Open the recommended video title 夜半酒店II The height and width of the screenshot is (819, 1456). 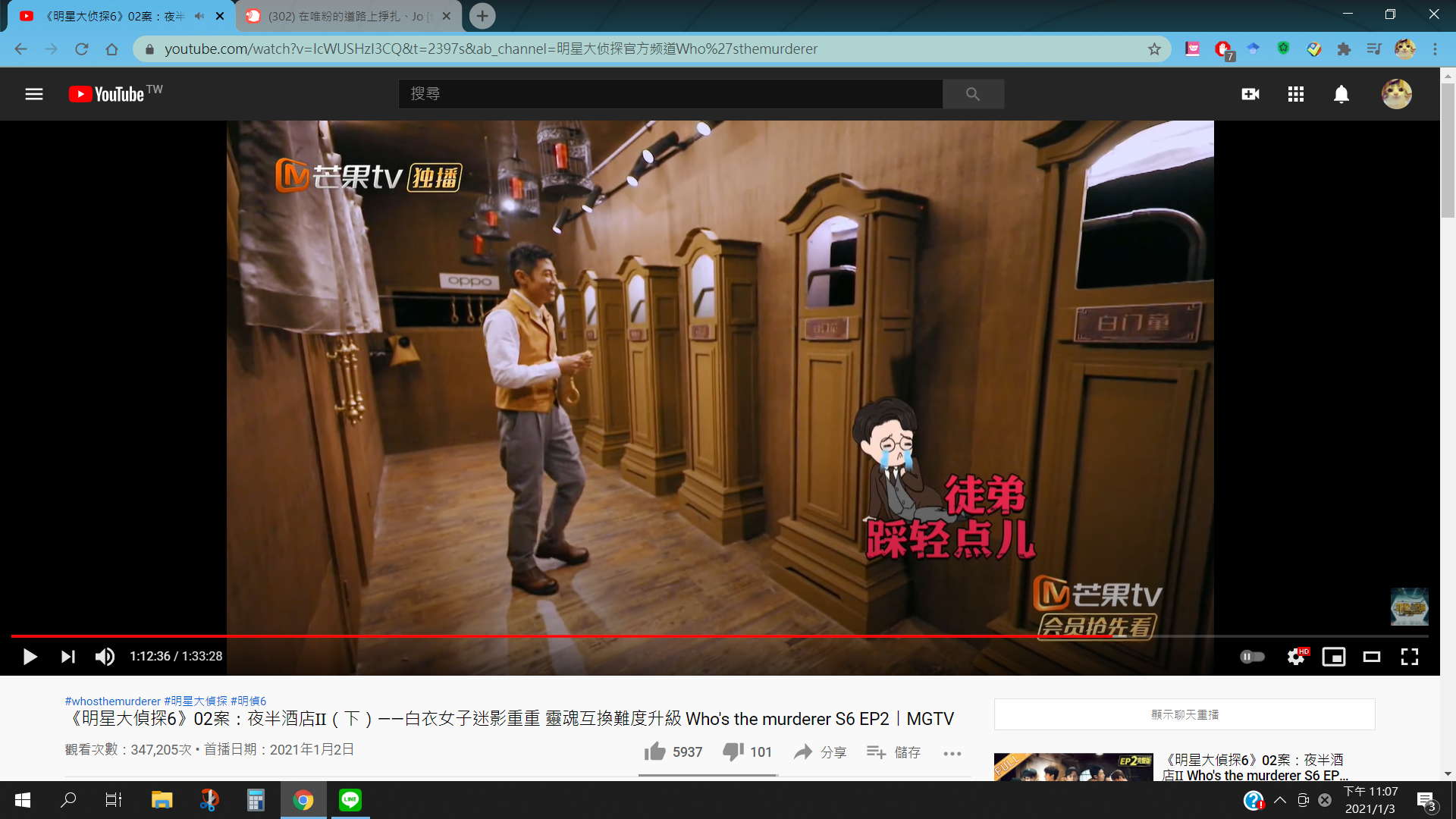[1255, 767]
